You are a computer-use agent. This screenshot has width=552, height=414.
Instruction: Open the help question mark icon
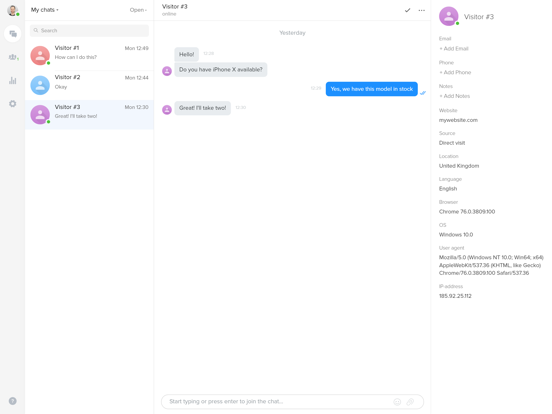tap(13, 401)
